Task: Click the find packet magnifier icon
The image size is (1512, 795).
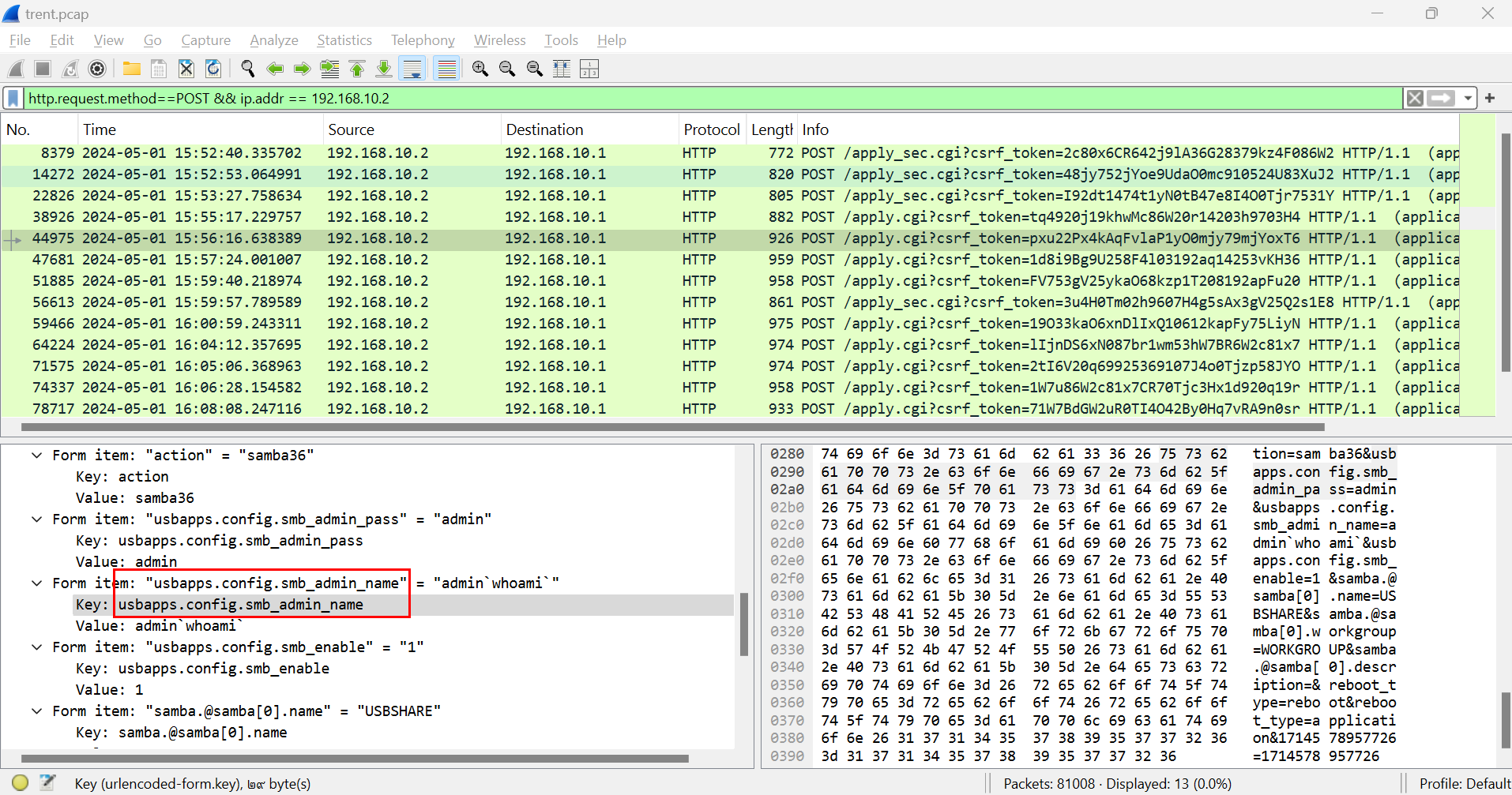Action: pos(248,69)
